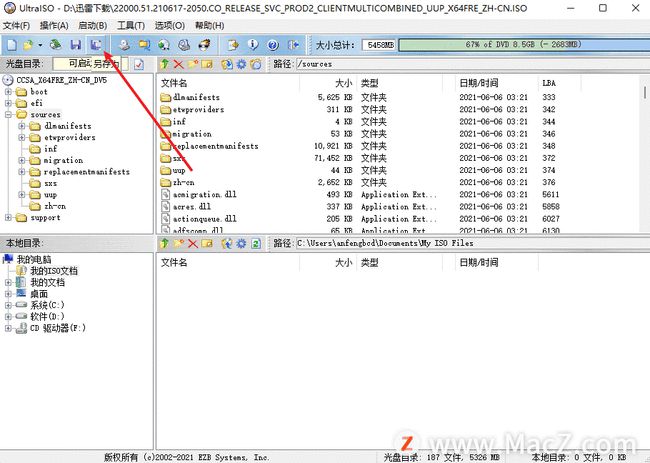Click the yellow folder Convert toolbar icon

pyautogui.click(x=144, y=44)
